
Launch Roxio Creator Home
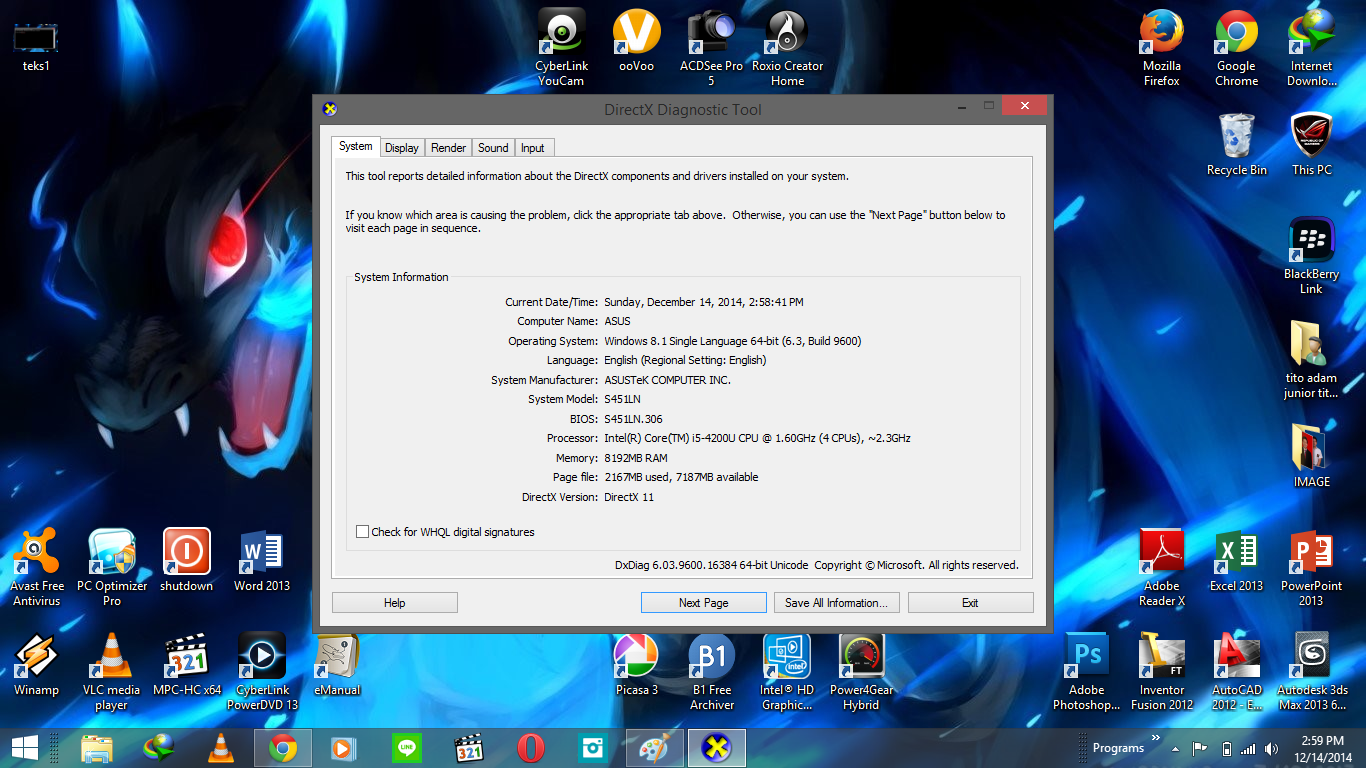coord(787,32)
